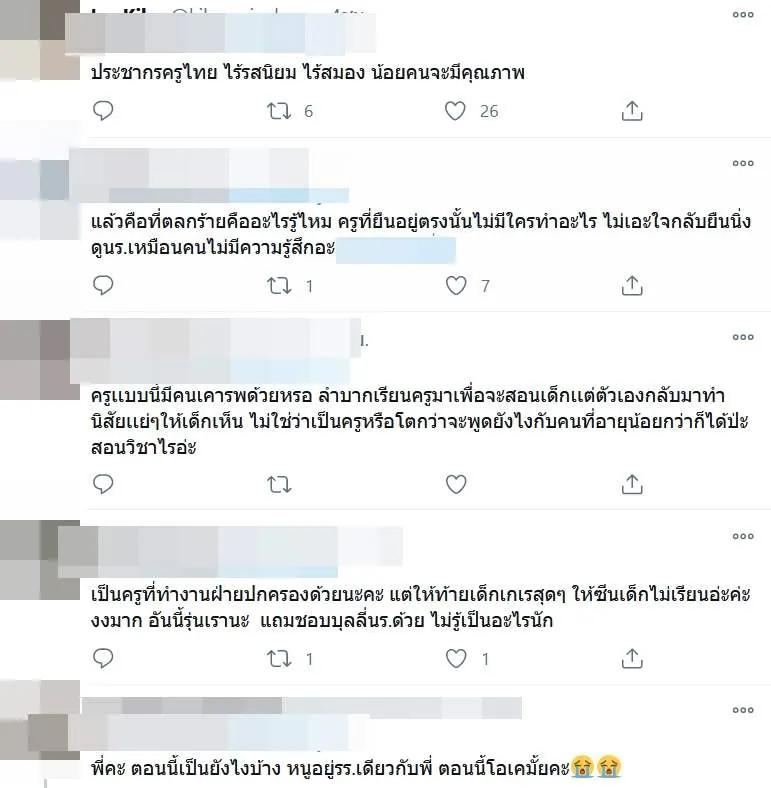Image resolution: width=771 pixels, height=788 pixels.
Task: Click the highlighted mention after ไม่มีความรู้สึกอะ
Action: click(x=396, y=250)
